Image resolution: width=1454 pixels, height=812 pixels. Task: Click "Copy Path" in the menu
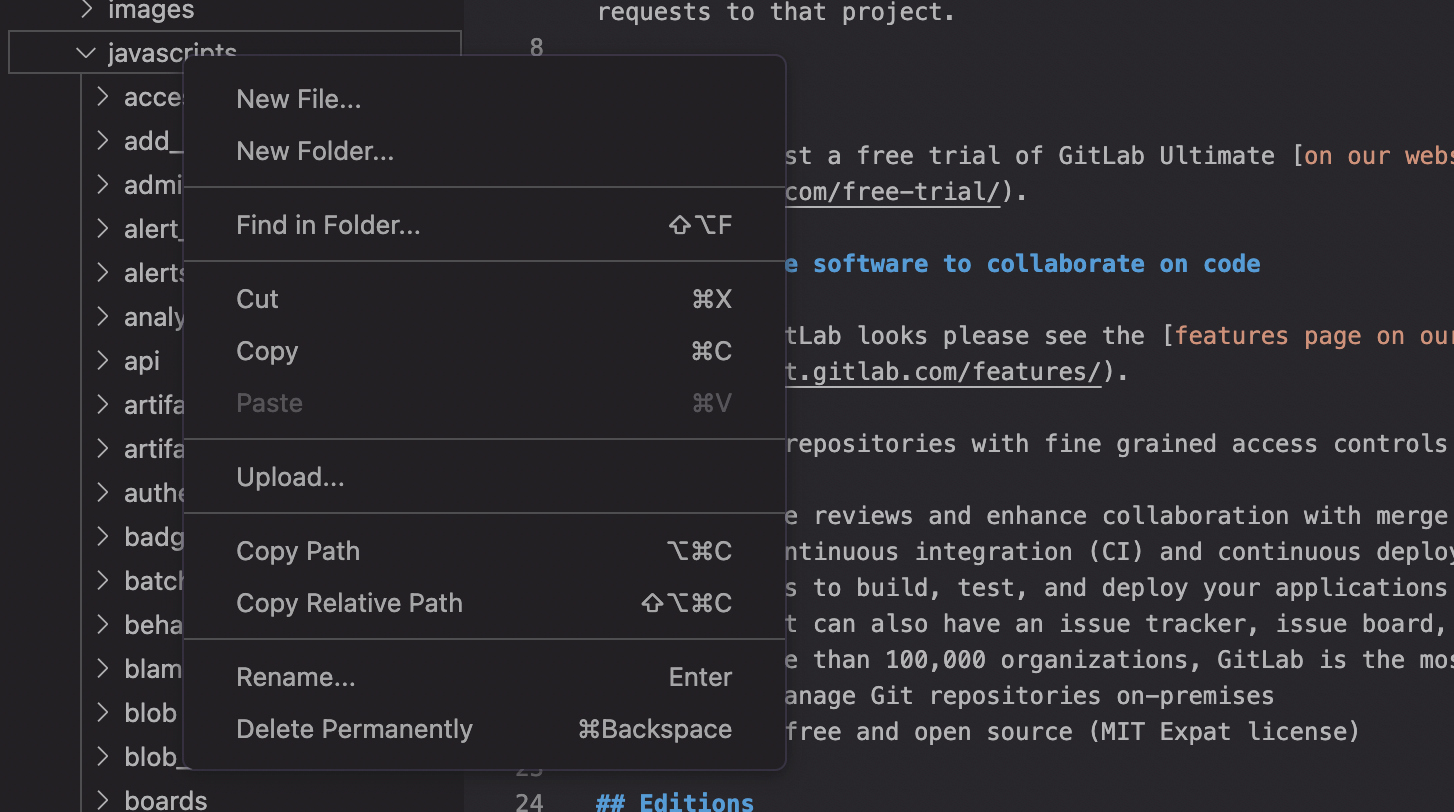pyautogui.click(x=297, y=551)
